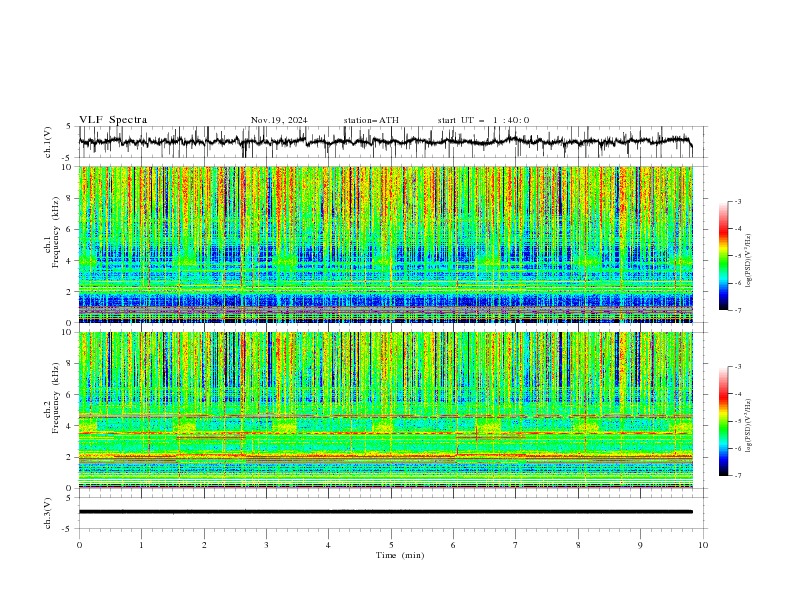Select the date "Nov.19, 2024" in header
The height and width of the screenshot is (612, 792).
point(279,120)
